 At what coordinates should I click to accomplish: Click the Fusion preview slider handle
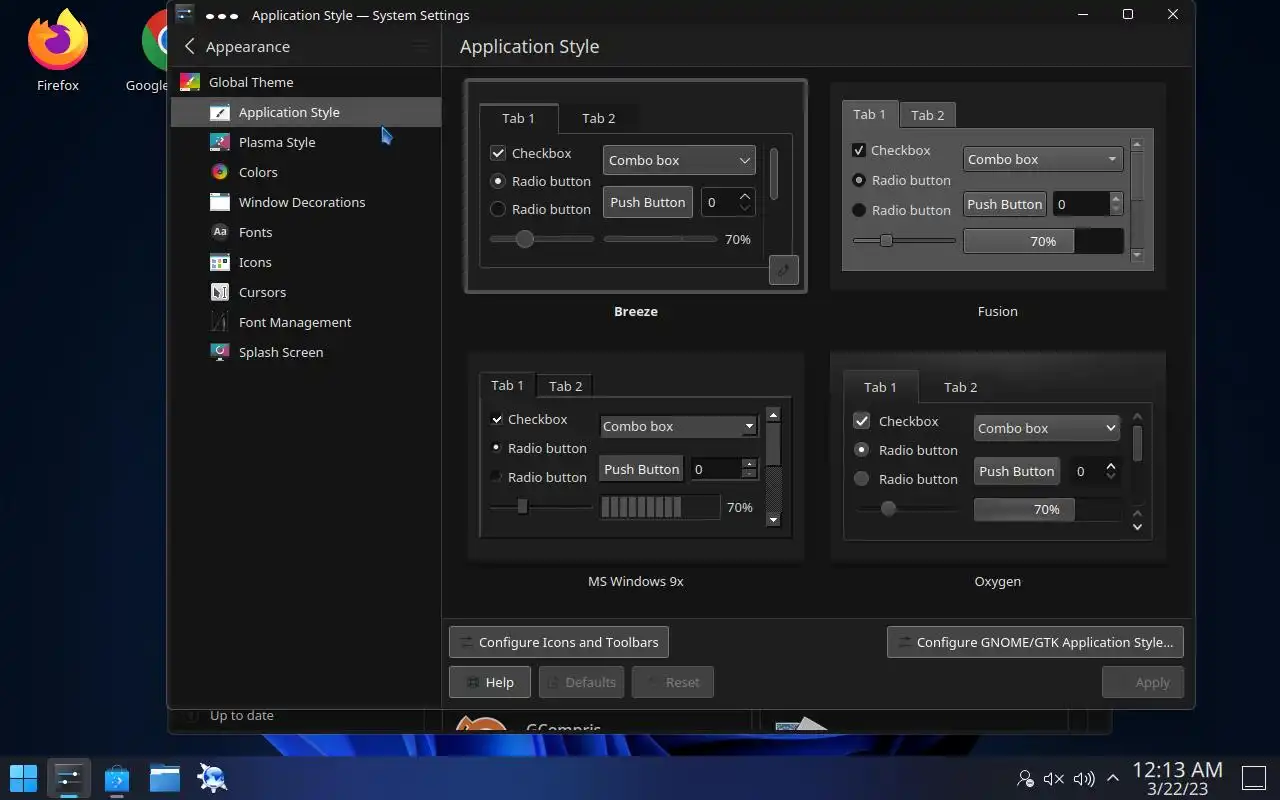886,240
